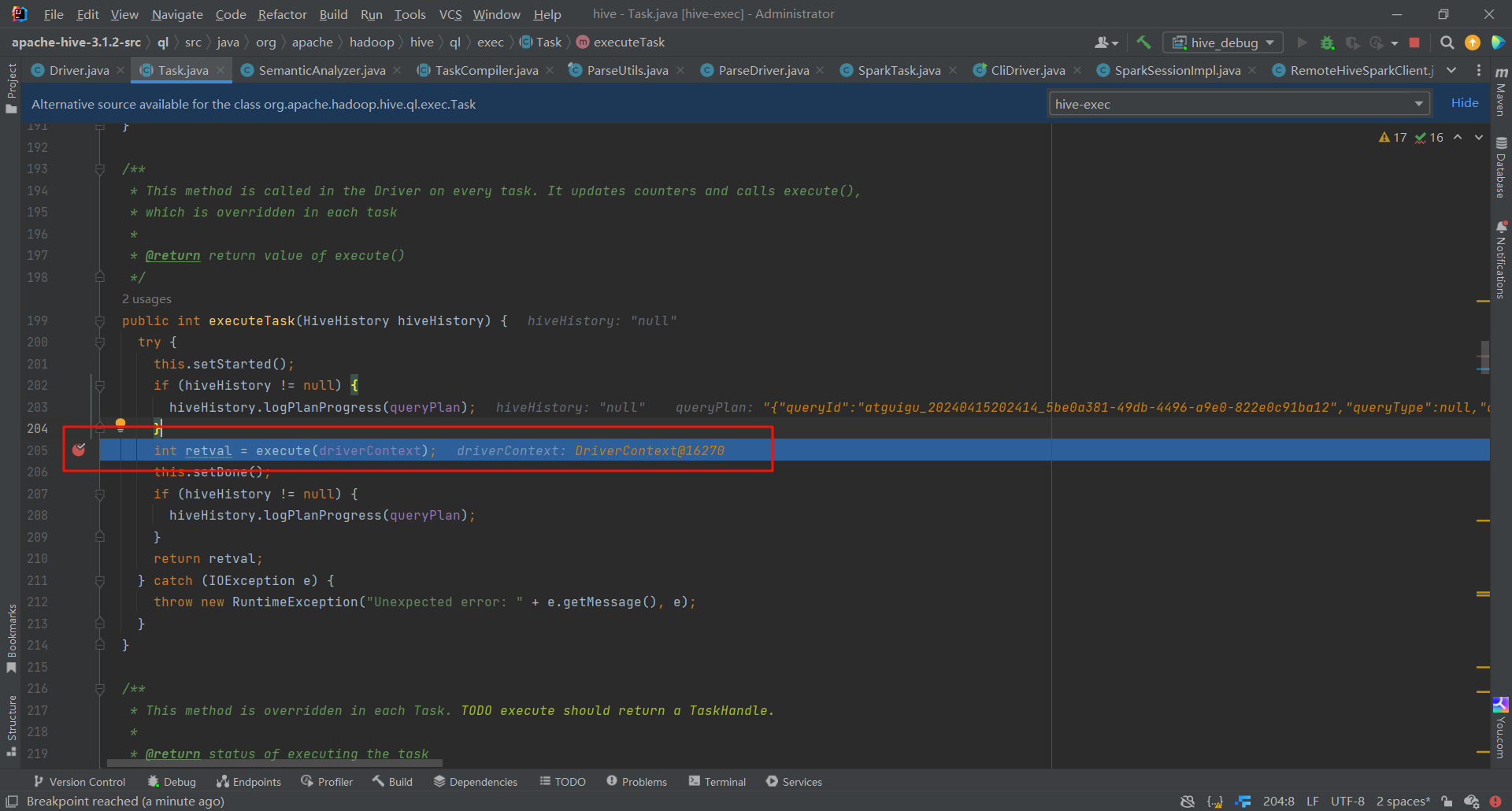Viewport: 1512px width, 811px height.
Task: Open run options dropdown arrow beside profiler
Action: 1395,43
